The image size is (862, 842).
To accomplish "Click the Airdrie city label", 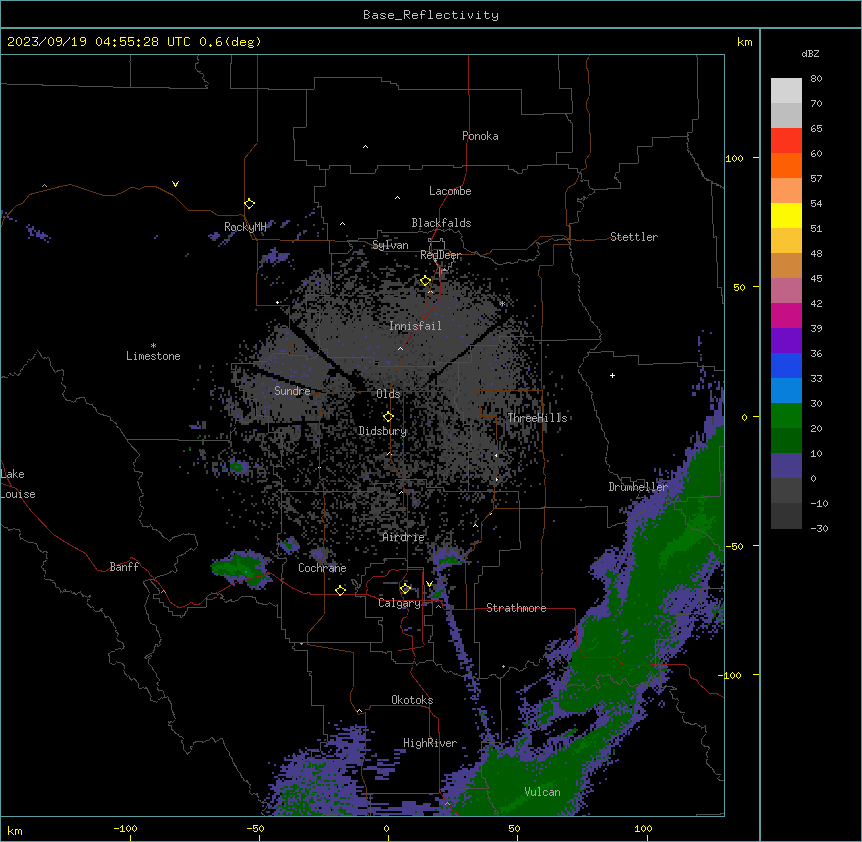I will coord(403,537).
